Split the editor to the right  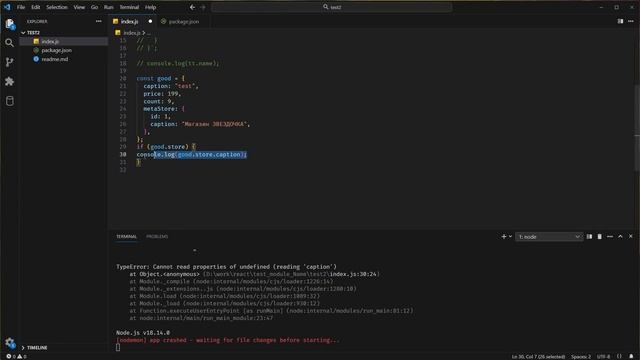(620, 21)
